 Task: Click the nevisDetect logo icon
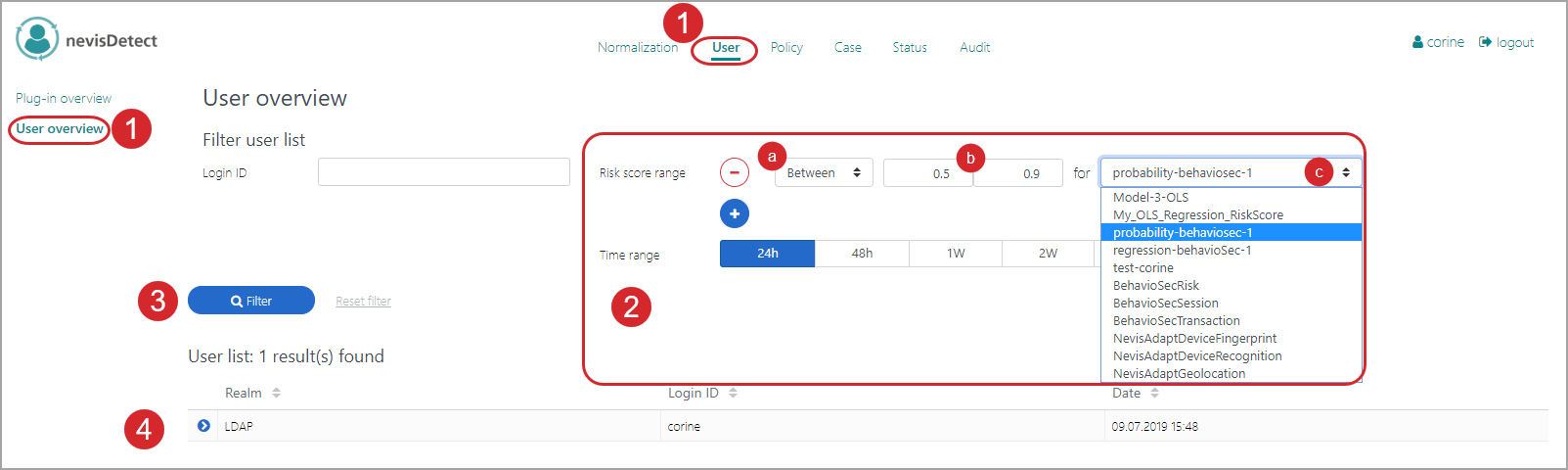pos(37,39)
